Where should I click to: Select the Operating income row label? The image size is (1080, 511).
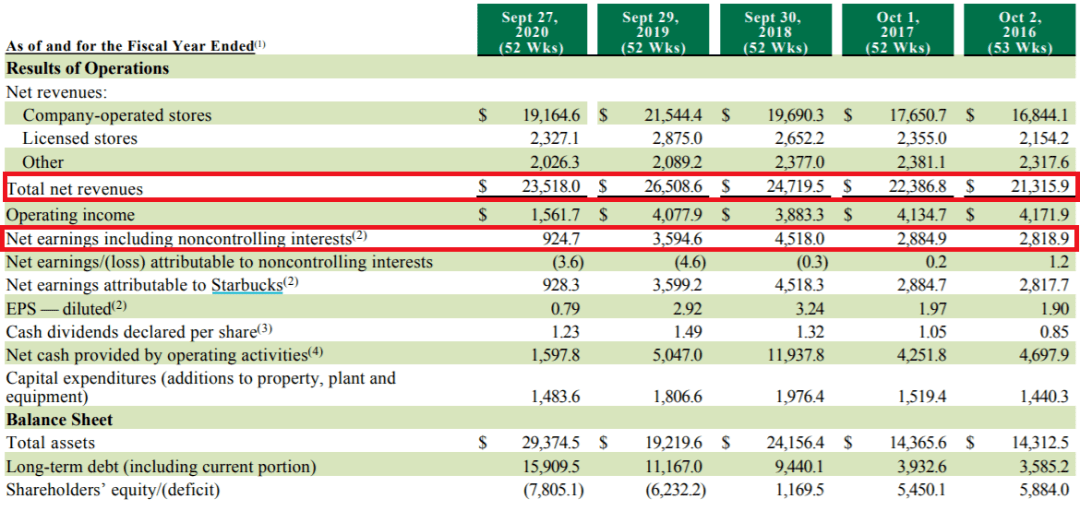tap(70, 215)
